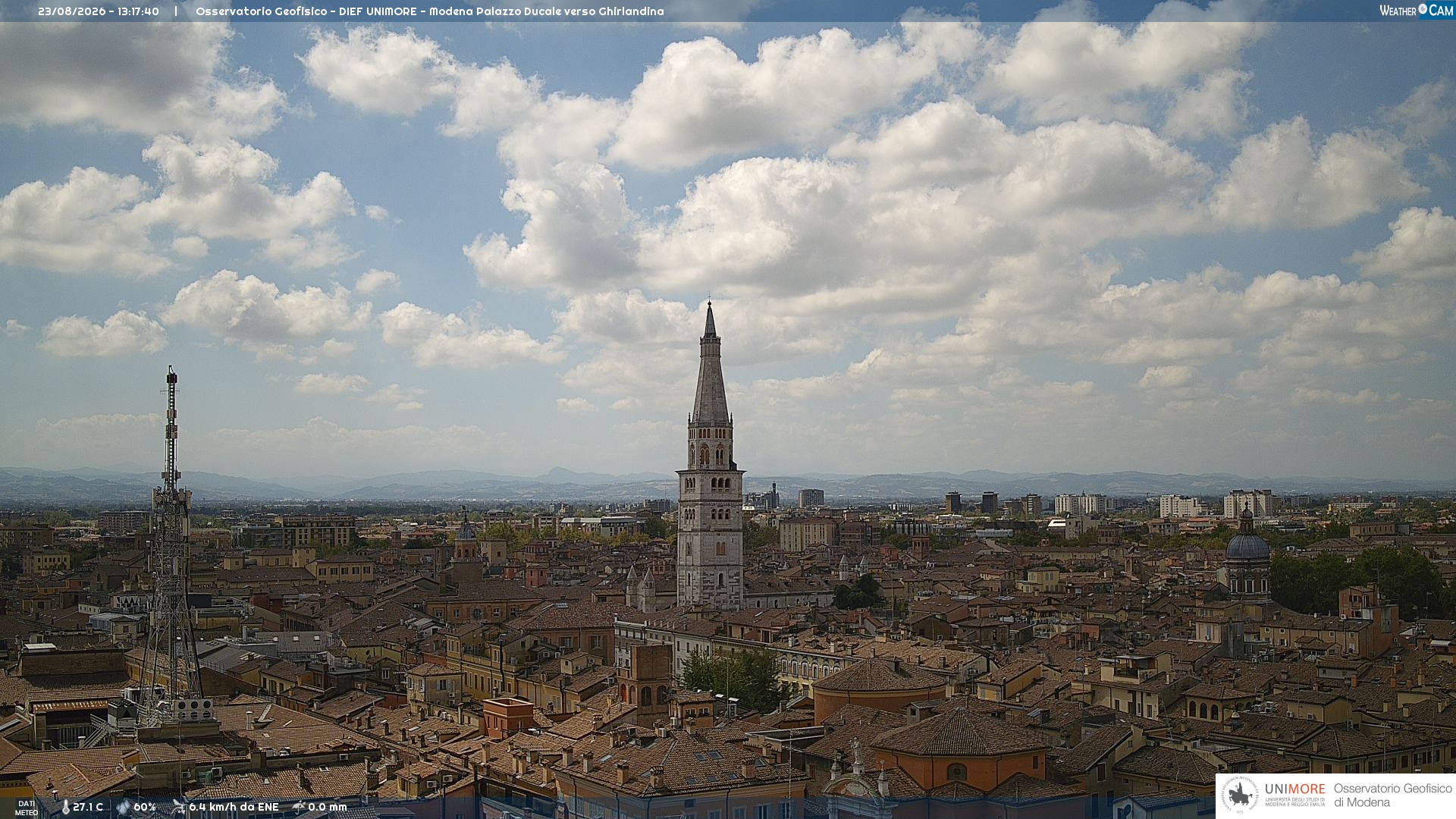This screenshot has width=1456, height=819.
Task: Click the thermometer temperature icon
Action: click(x=66, y=807)
